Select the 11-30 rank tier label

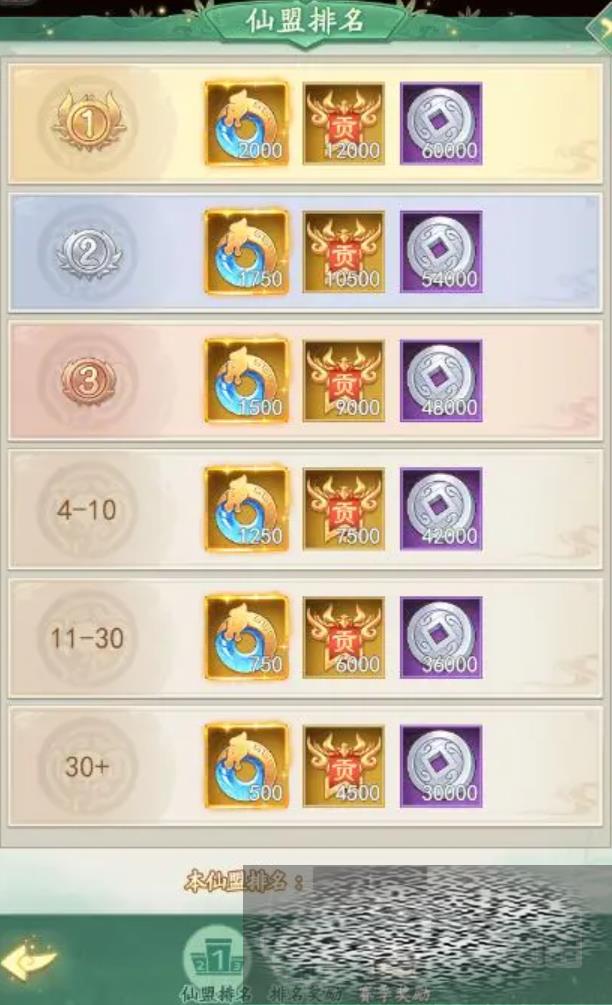[87, 638]
